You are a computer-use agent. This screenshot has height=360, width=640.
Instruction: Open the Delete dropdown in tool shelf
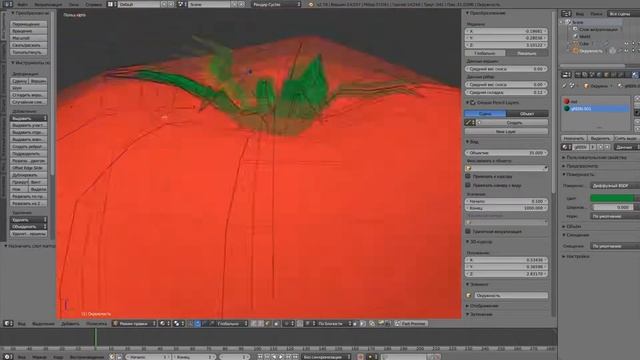[x=28, y=220]
